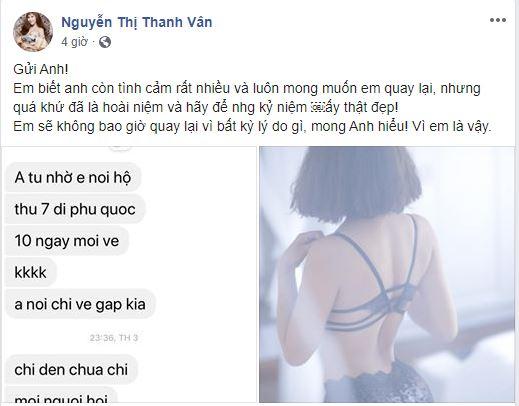Open the chat screenshot attachment image

pyautogui.click(x=129, y=274)
